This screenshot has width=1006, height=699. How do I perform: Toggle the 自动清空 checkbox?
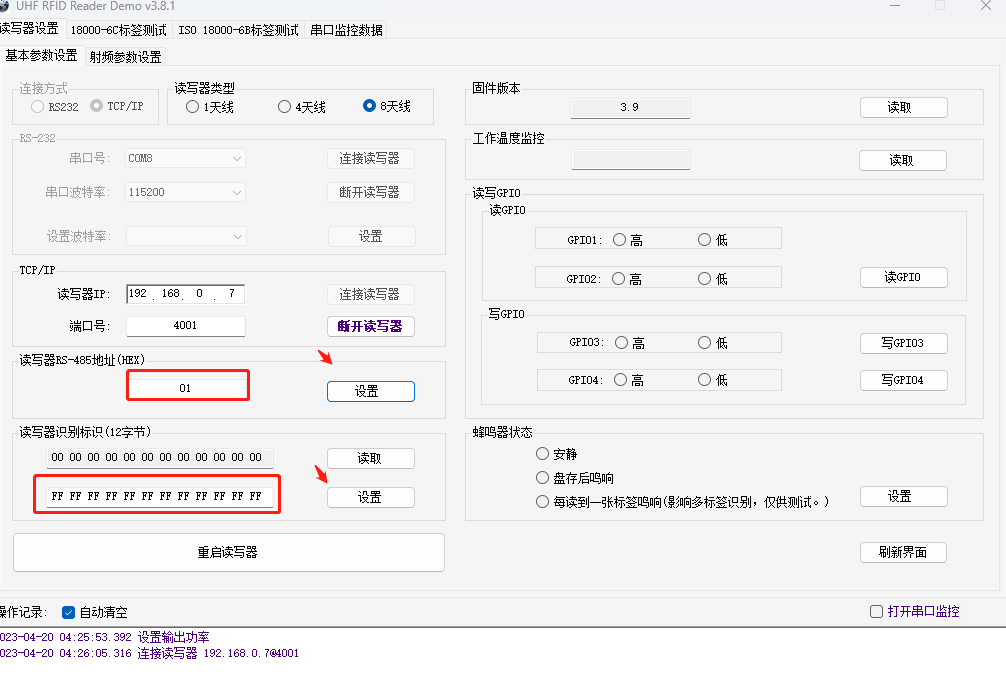[69, 612]
